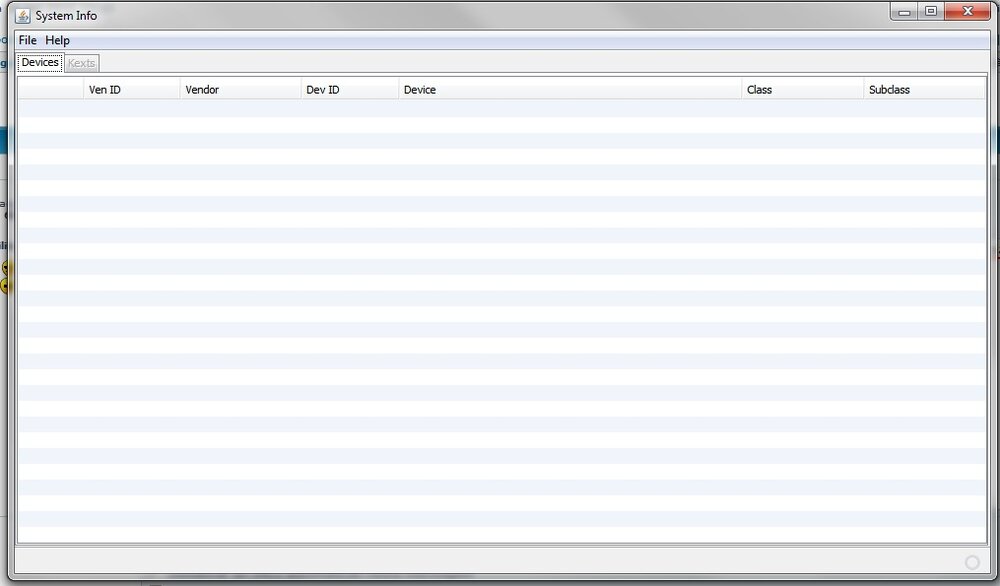The height and width of the screenshot is (586, 1000).
Task: Click the empty status bar at bottom
Action: click(x=480, y=561)
